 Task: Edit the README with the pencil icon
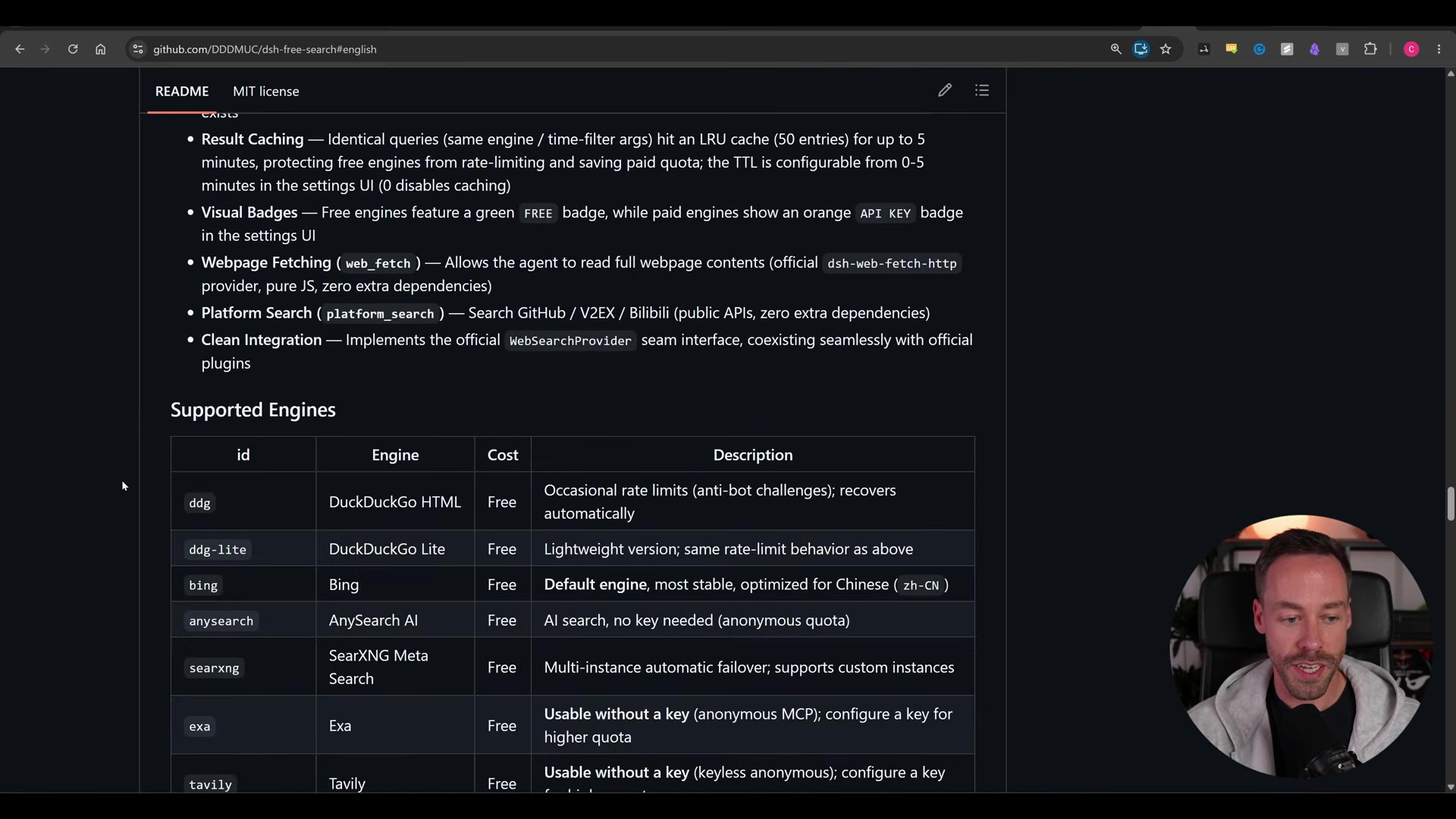coord(944,90)
